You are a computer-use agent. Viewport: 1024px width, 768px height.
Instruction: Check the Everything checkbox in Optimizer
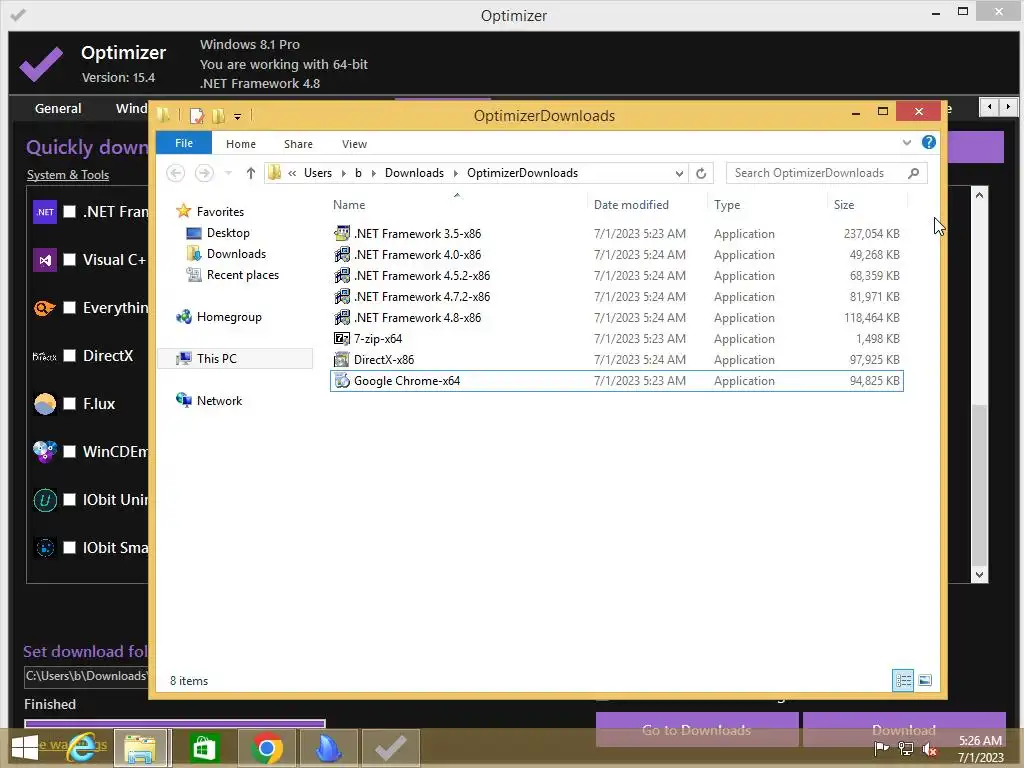point(69,308)
